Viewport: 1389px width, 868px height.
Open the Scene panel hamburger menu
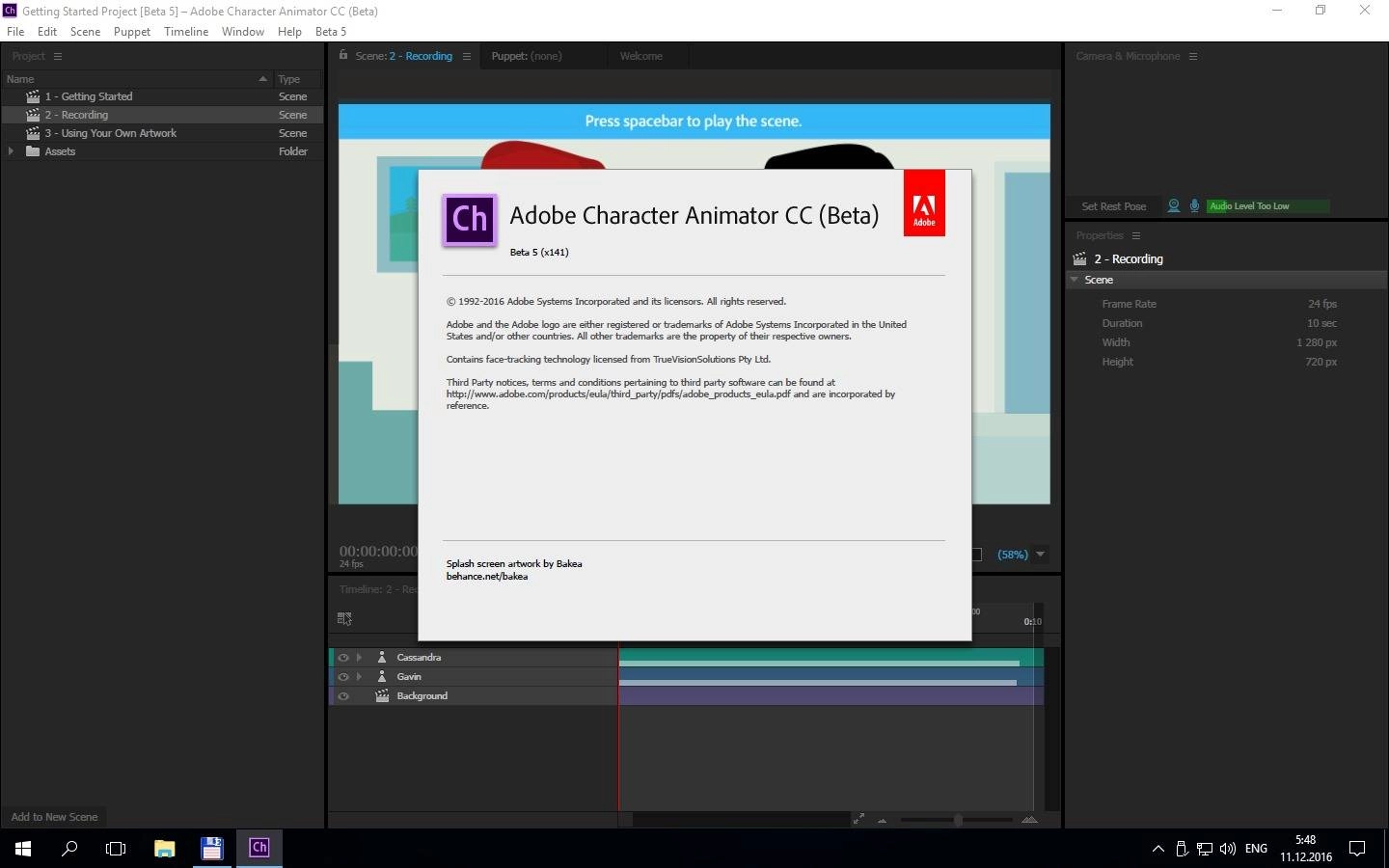pos(467,56)
